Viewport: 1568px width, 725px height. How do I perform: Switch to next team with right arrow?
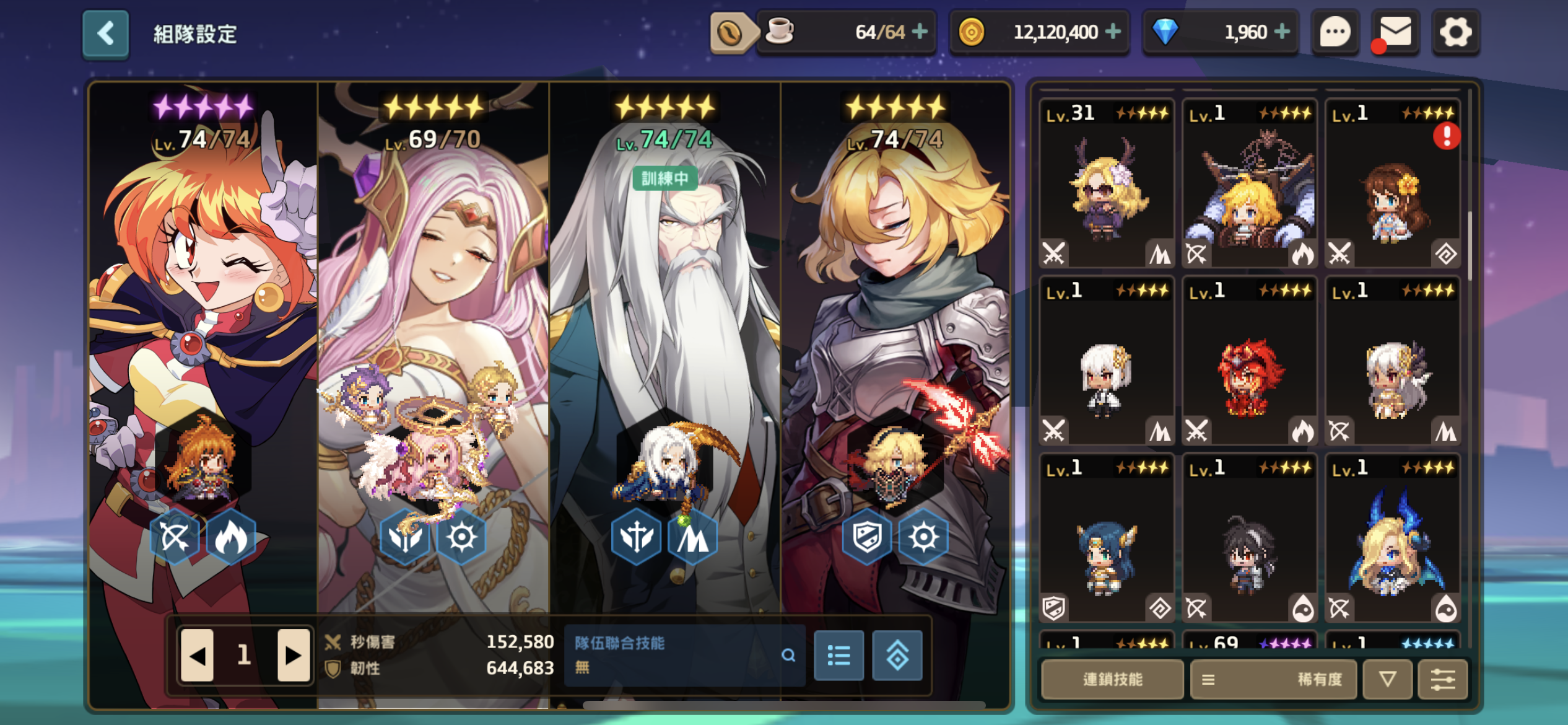click(x=294, y=656)
